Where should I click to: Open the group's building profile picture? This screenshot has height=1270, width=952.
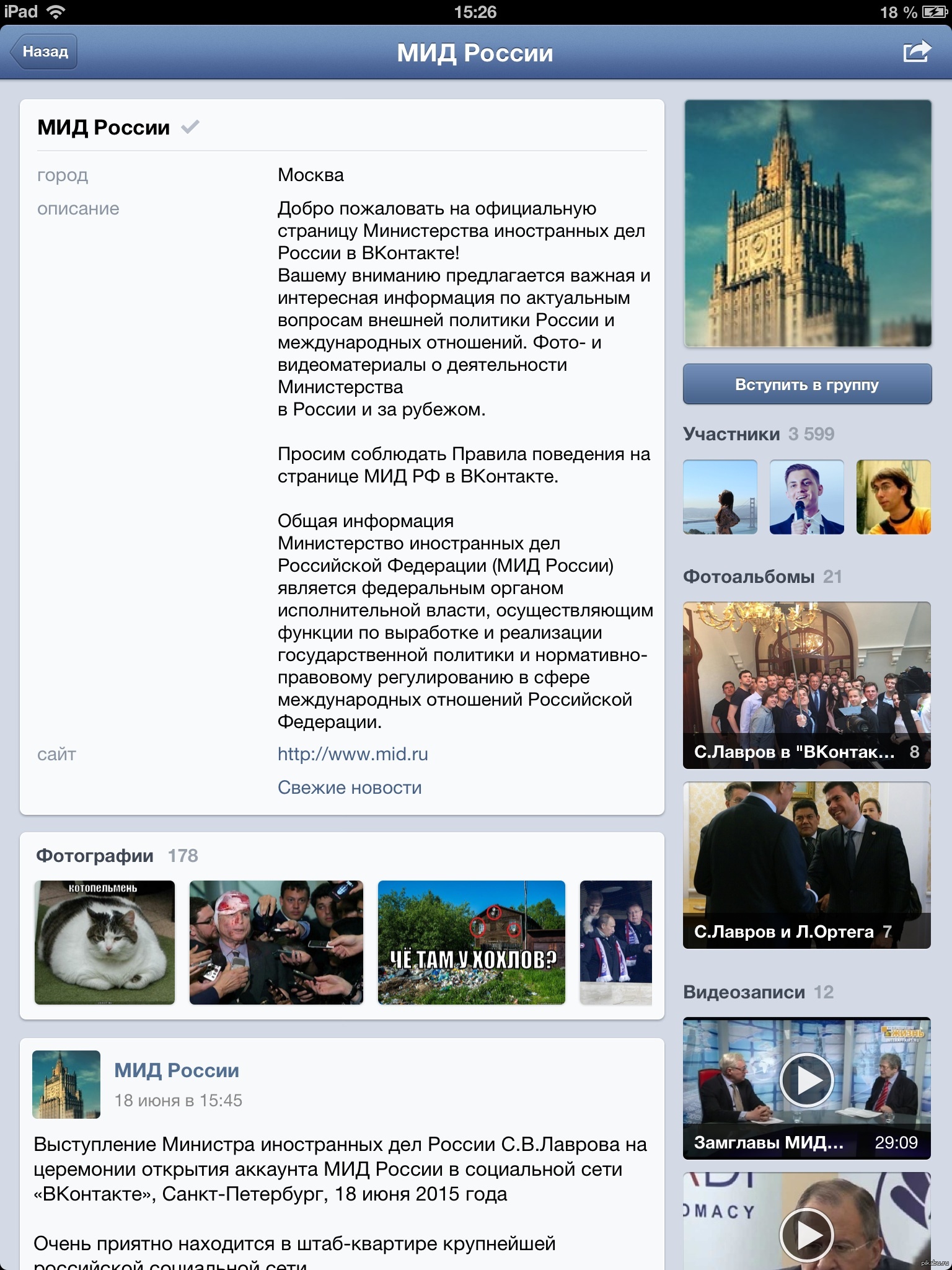click(807, 223)
